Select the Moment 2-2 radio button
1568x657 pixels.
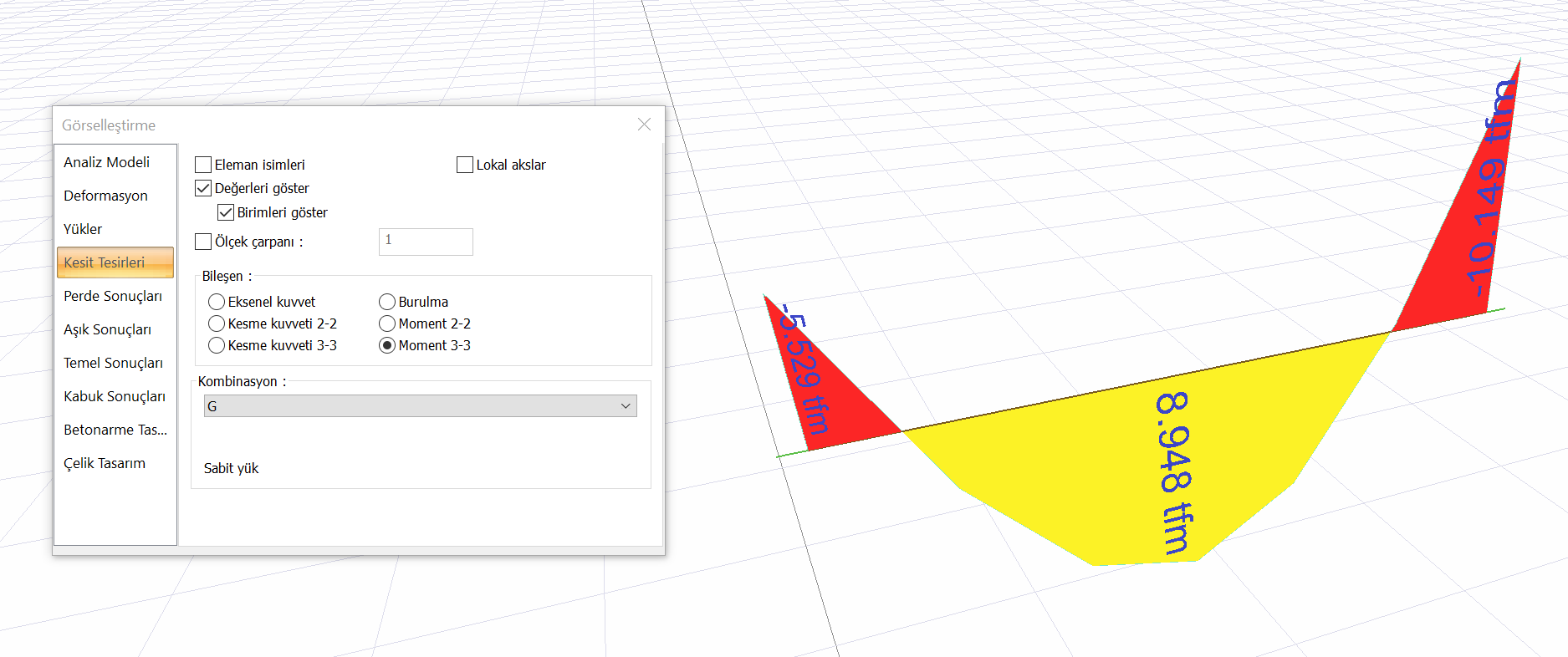click(x=387, y=323)
